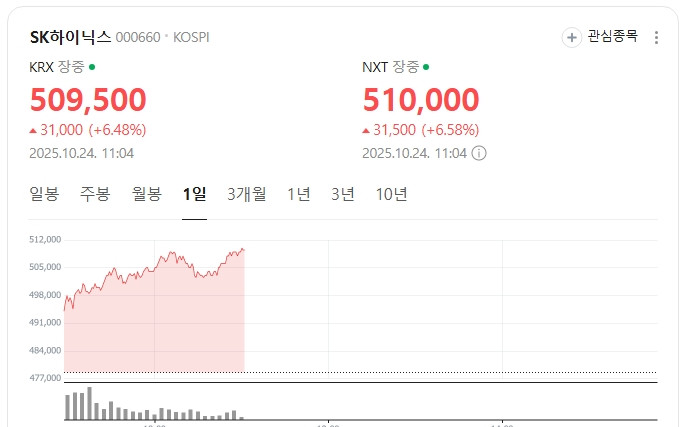
Task: Select the 1일 chart tab
Action: point(194,194)
